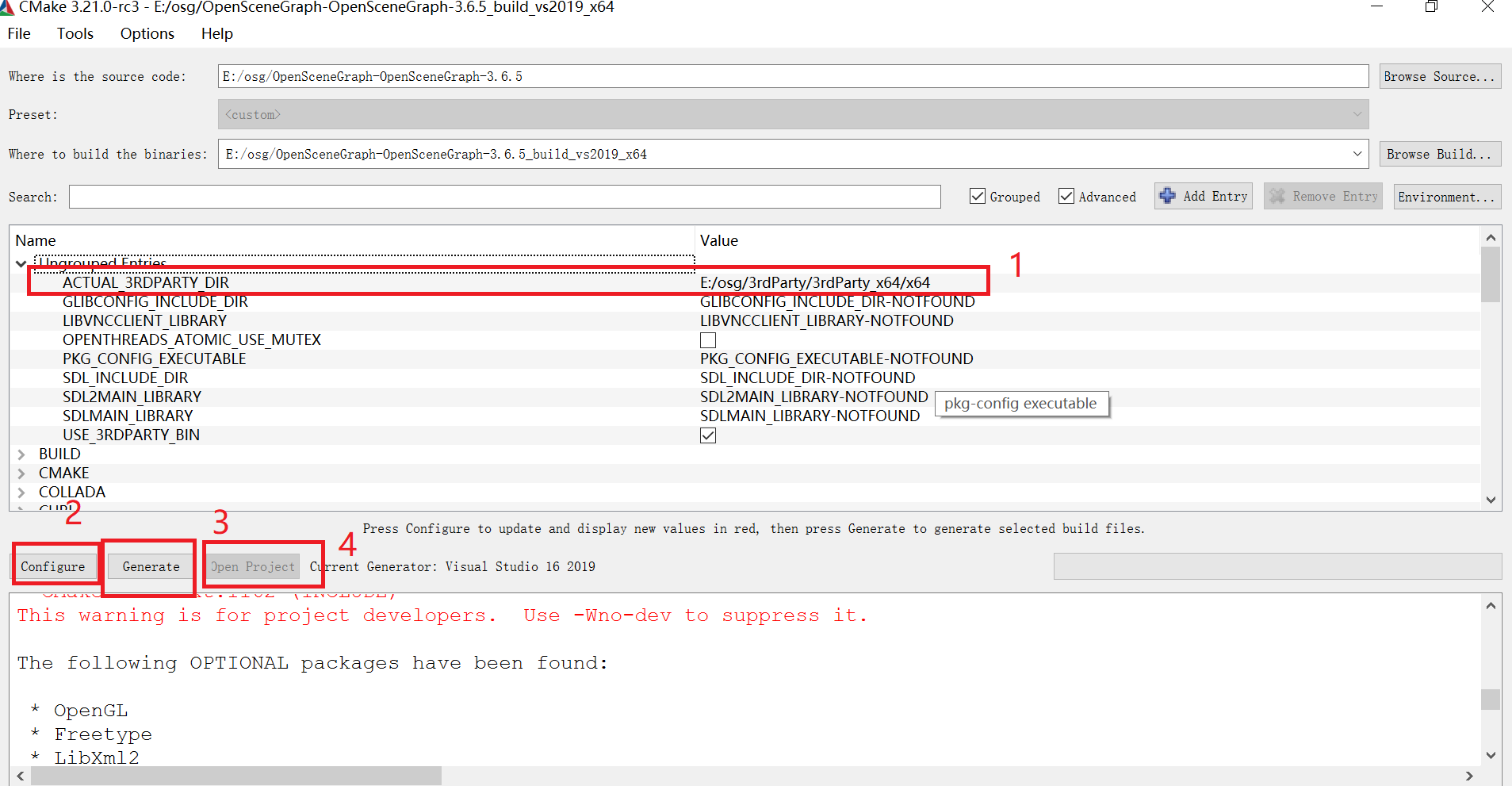Open the Options menu
1512x786 pixels.
pyautogui.click(x=147, y=33)
